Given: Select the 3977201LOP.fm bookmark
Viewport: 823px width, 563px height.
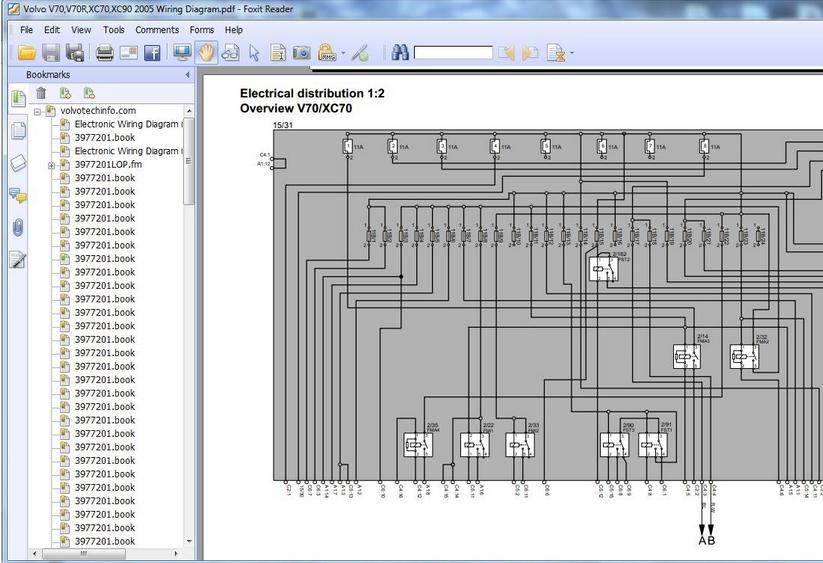Looking at the screenshot, I should (x=108, y=164).
